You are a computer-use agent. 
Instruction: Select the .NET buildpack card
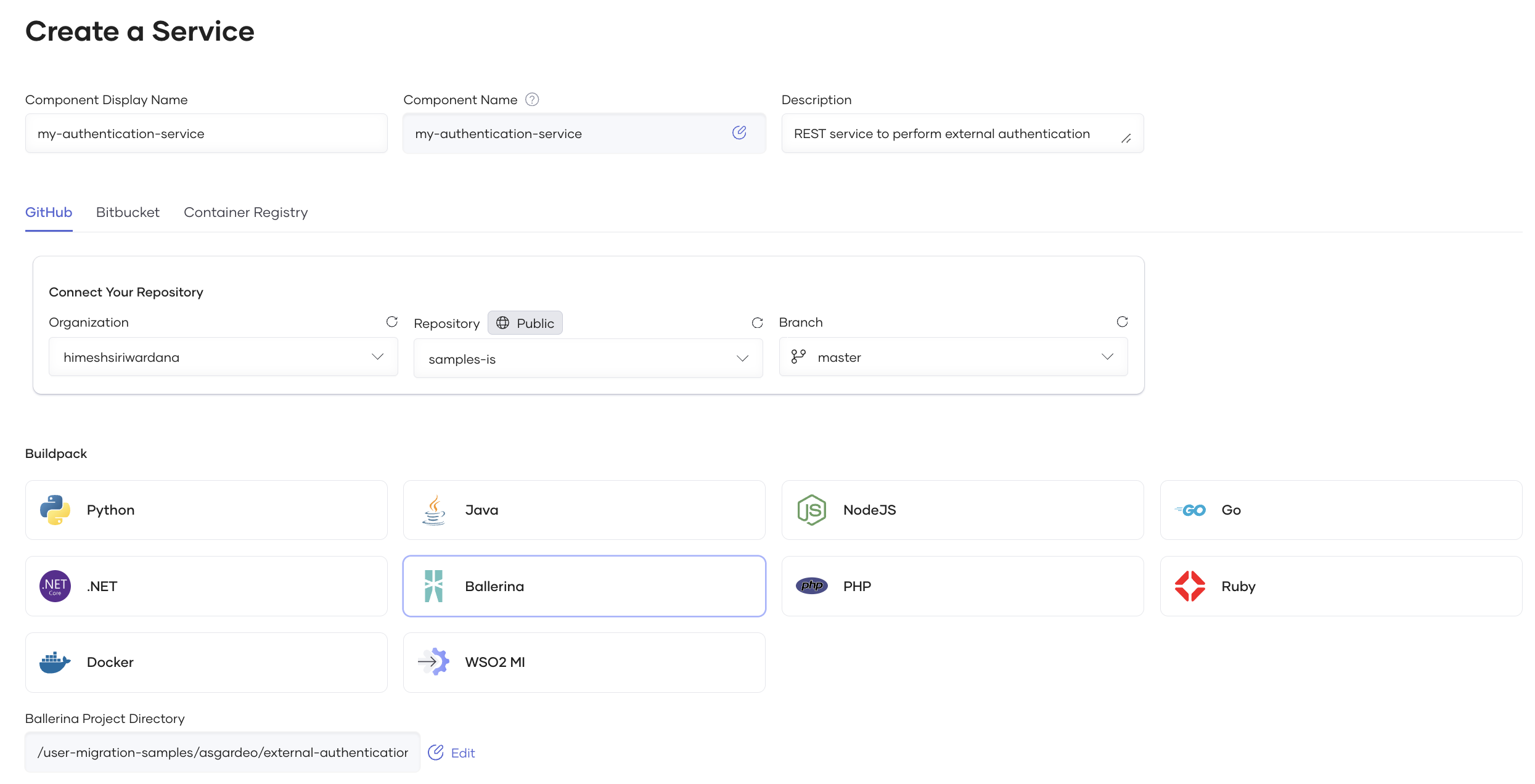pyautogui.click(x=207, y=586)
